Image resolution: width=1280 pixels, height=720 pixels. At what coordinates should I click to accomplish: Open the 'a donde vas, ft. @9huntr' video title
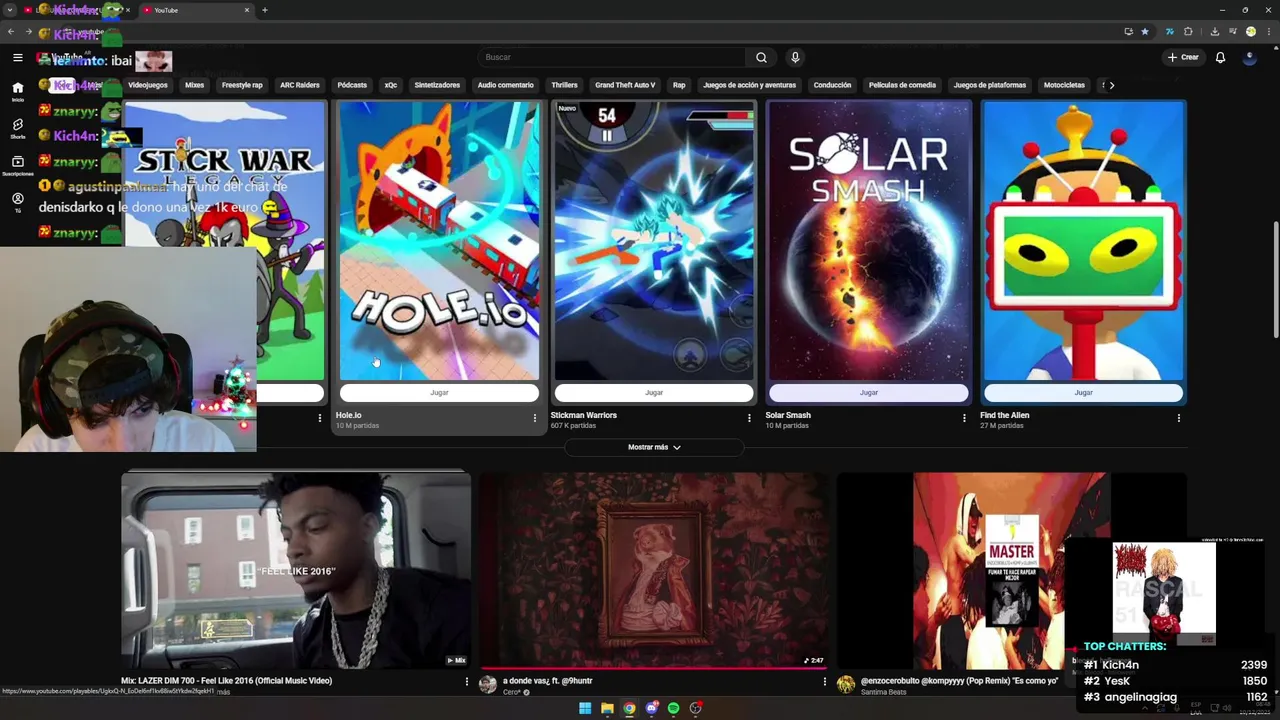(x=548, y=681)
